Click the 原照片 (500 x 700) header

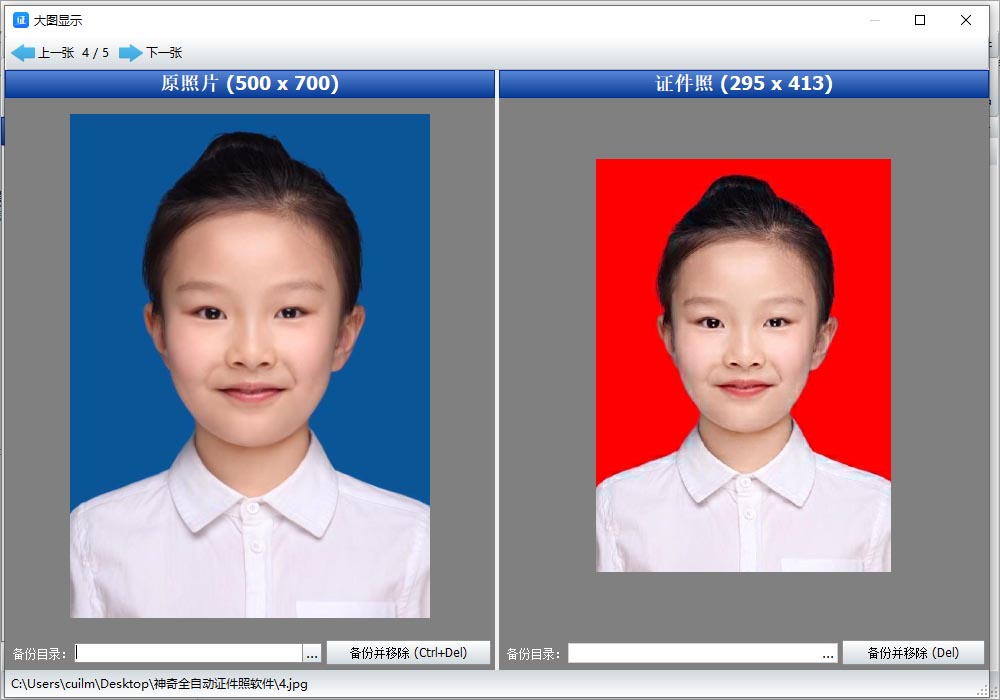249,84
